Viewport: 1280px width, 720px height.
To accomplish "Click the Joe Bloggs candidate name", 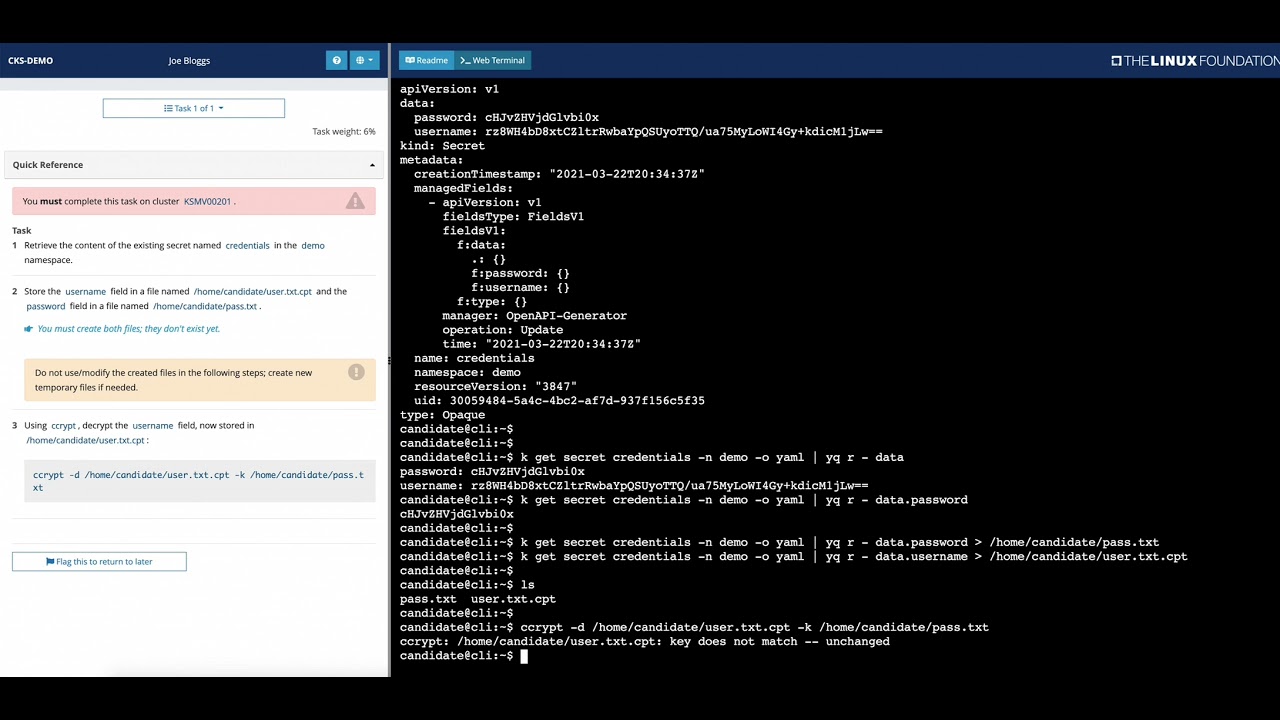I will 189,60.
